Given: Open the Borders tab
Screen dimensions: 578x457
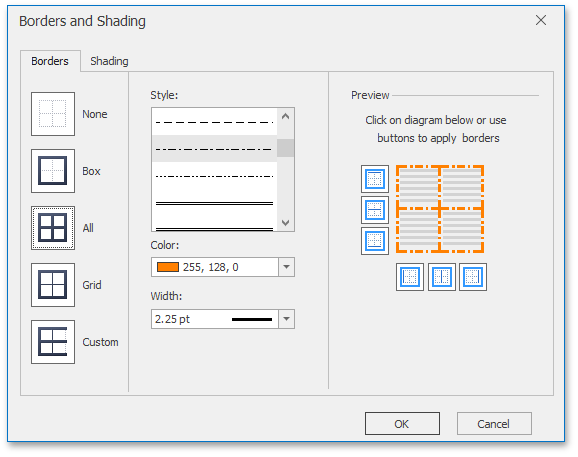Looking at the screenshot, I should point(50,61).
